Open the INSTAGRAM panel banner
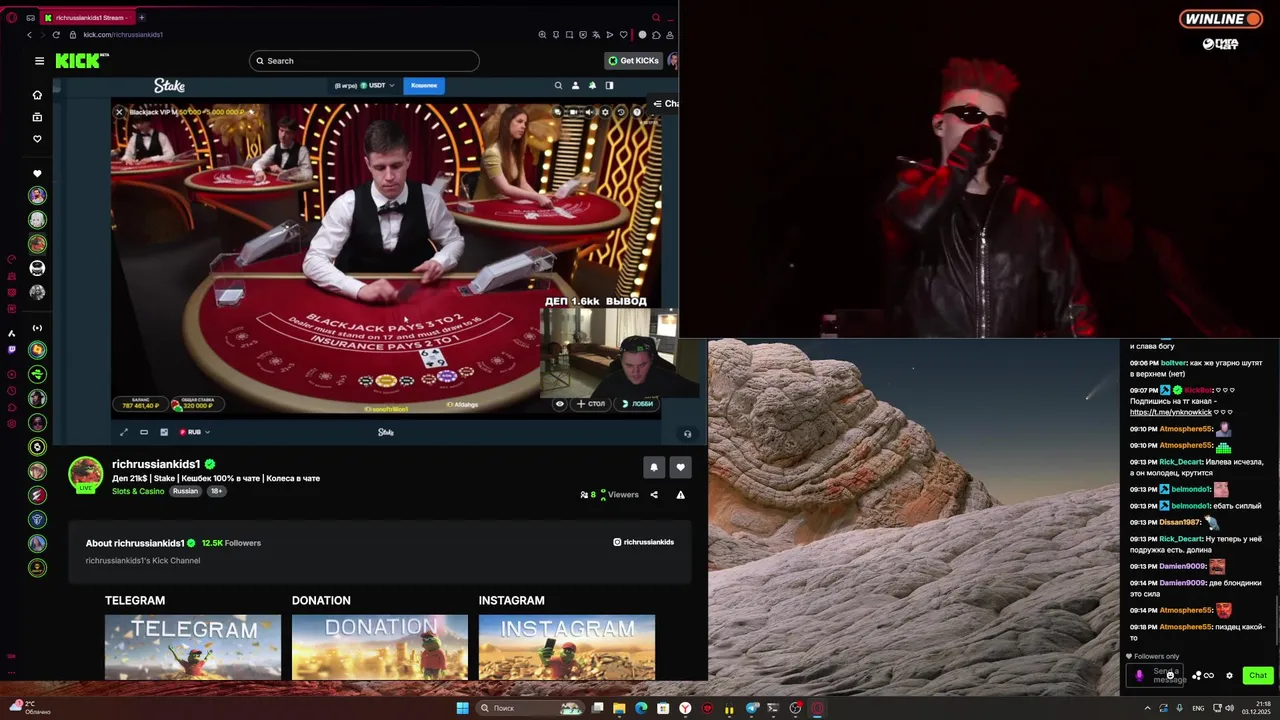The height and width of the screenshot is (720, 1280). coord(567,647)
